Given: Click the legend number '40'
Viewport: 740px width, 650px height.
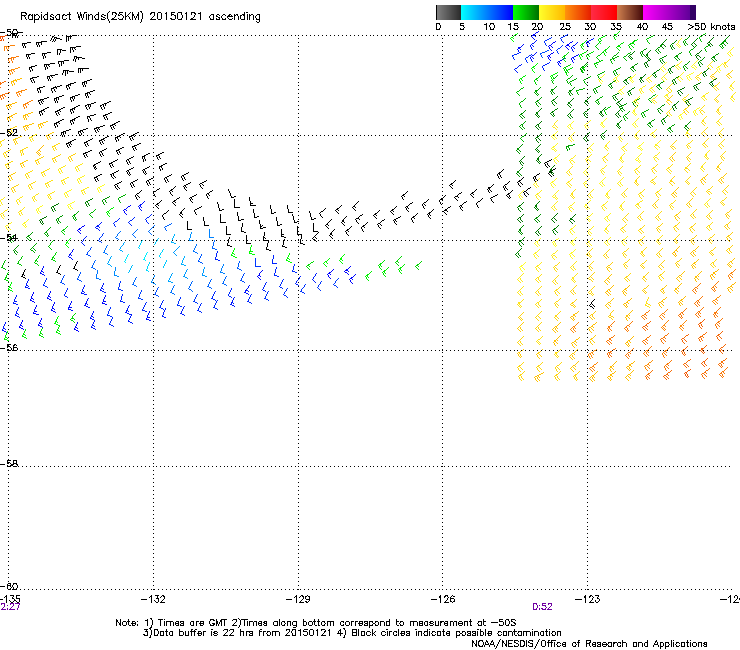Looking at the screenshot, I should (x=642, y=27).
